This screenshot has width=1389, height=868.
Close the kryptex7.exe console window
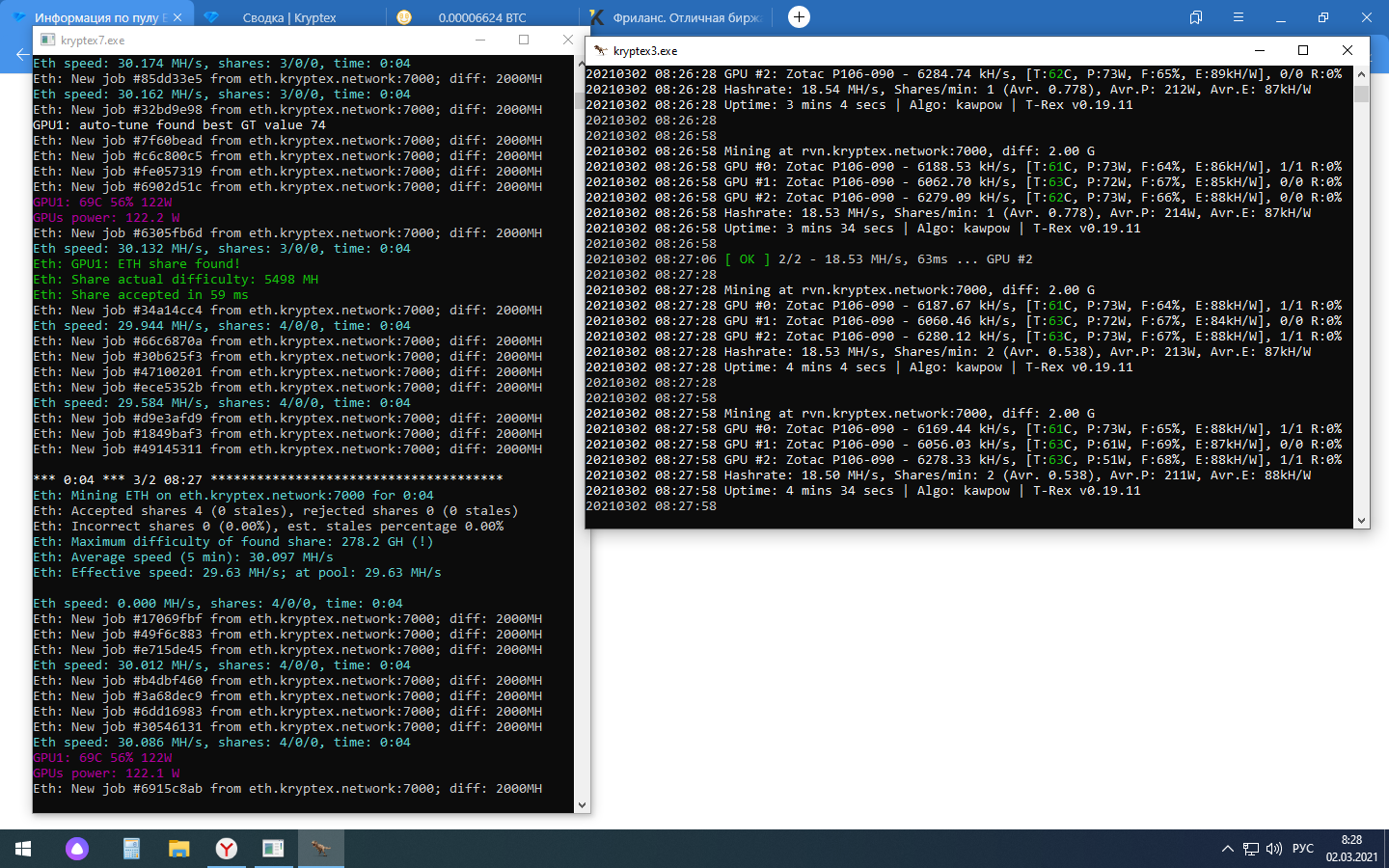pyautogui.click(x=568, y=40)
